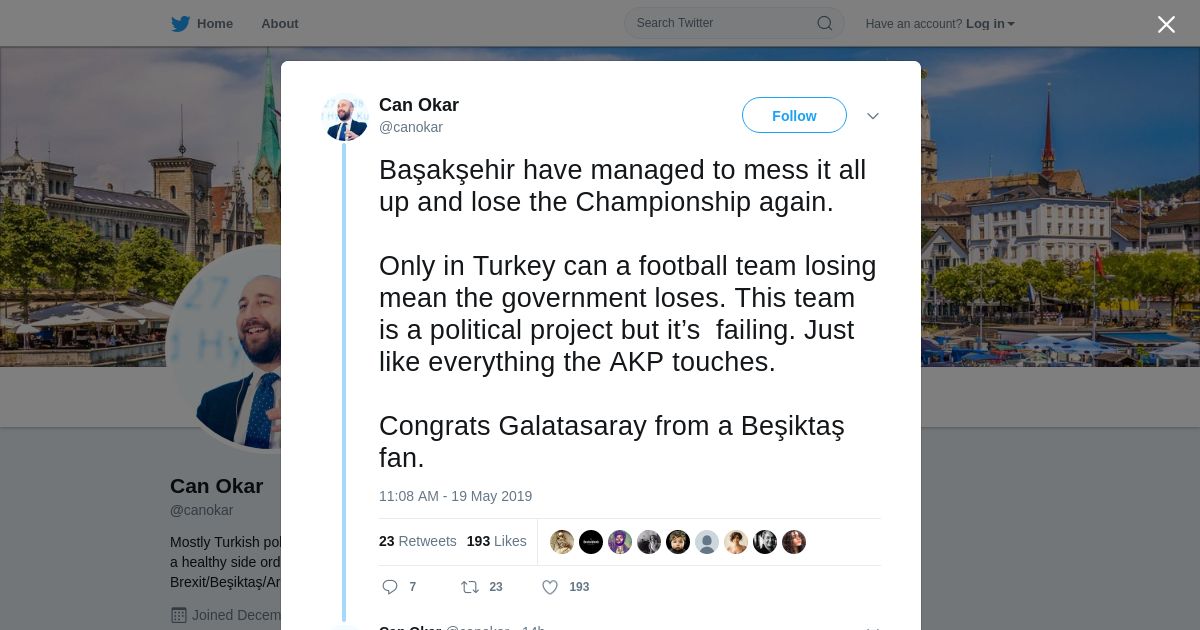
Task: Click the @canokar handle in the tweet
Action: (x=411, y=128)
